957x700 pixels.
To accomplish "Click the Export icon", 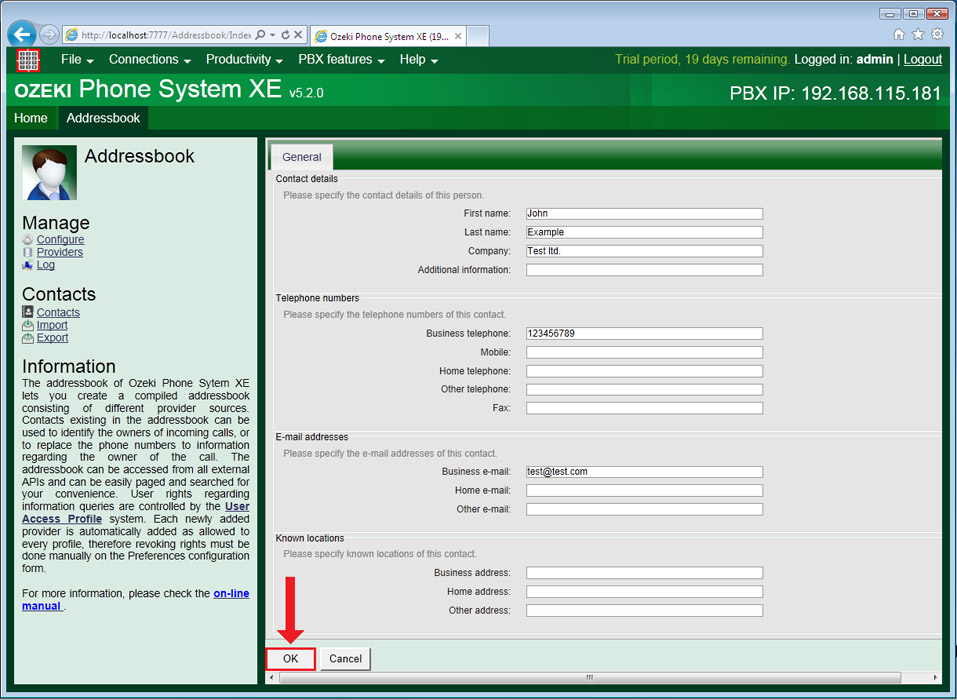I will point(27,338).
